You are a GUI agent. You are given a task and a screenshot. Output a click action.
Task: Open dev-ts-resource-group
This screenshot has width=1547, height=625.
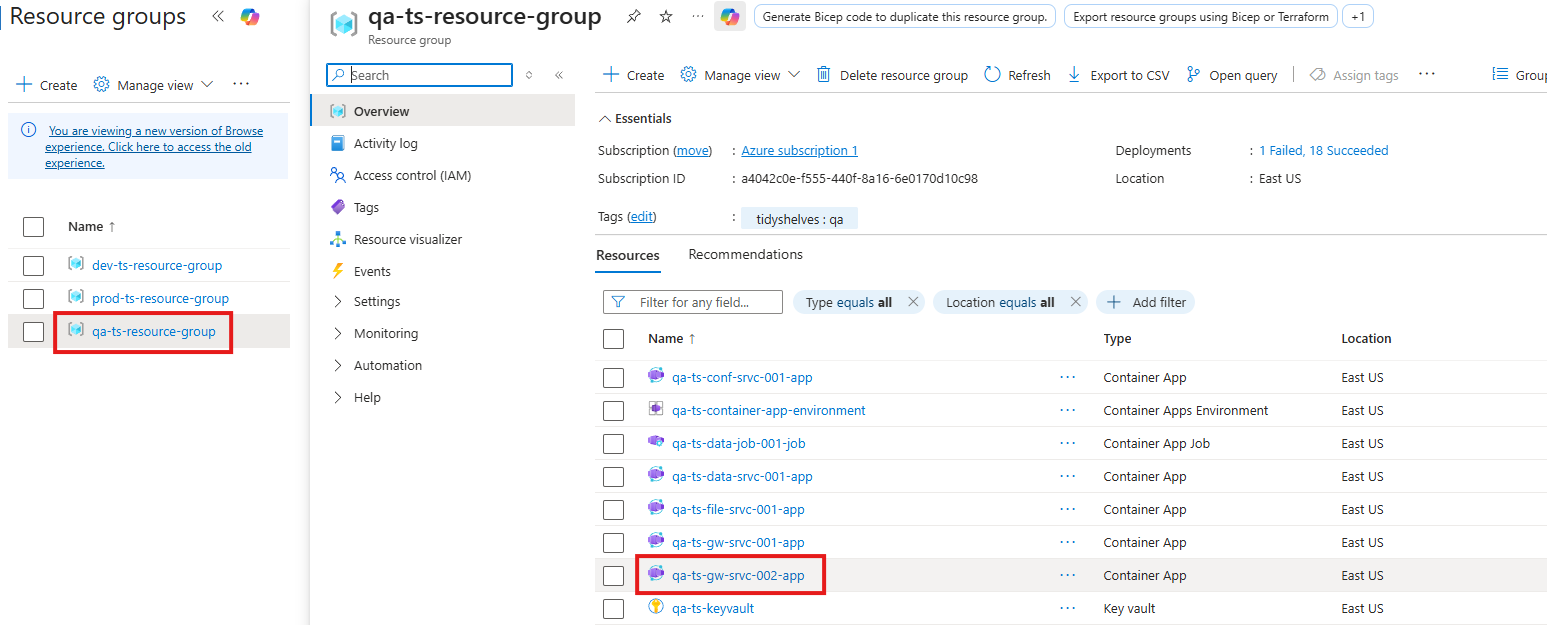coord(157,265)
